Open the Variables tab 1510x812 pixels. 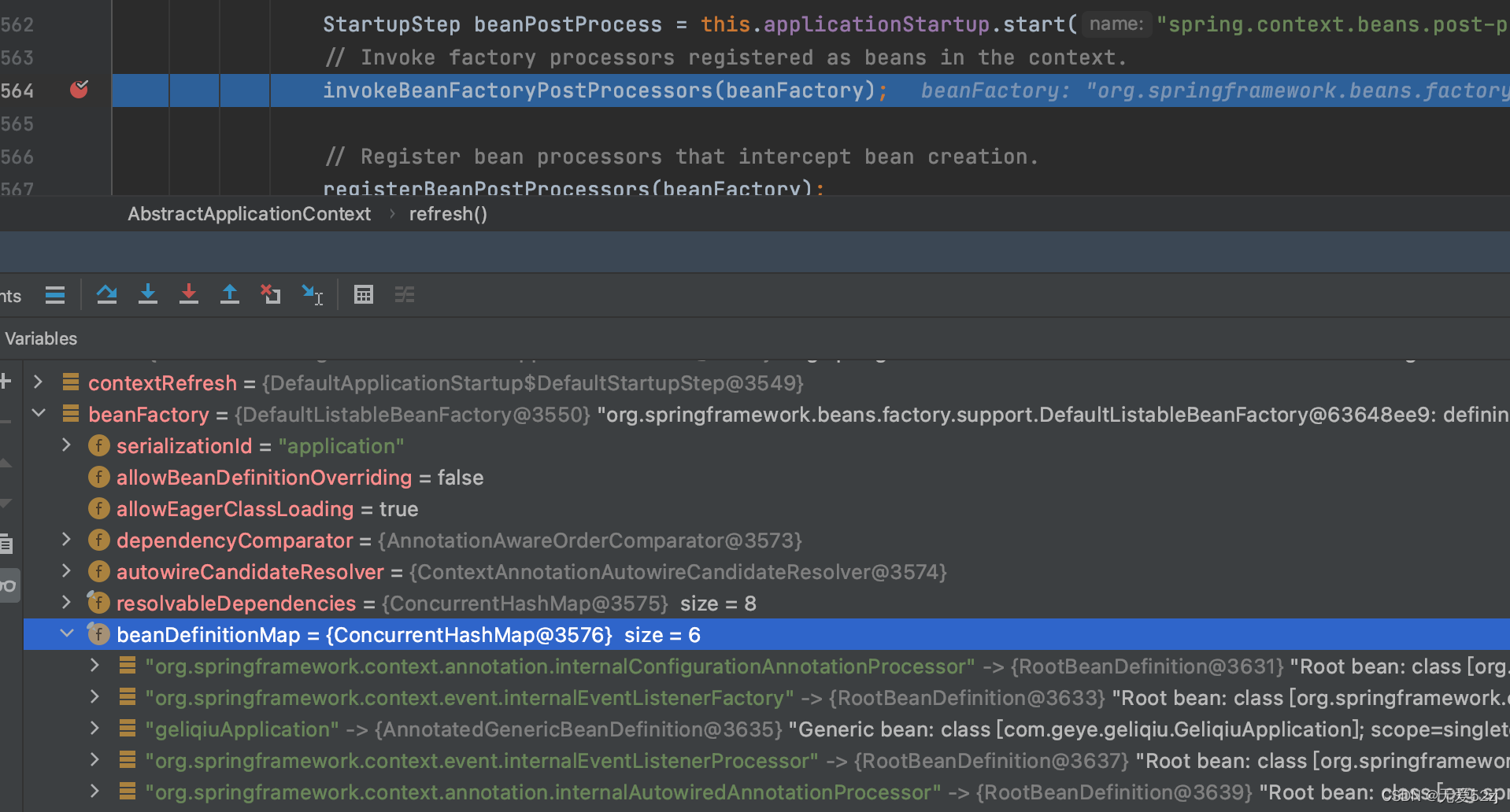coord(41,338)
